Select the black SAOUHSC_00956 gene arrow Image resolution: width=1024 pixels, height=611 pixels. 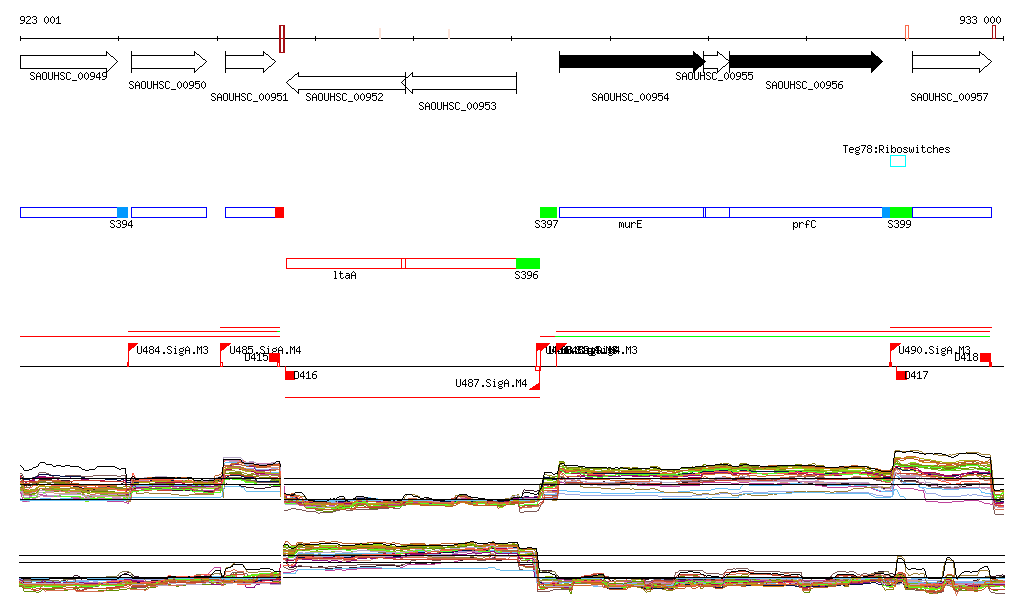[x=806, y=62]
